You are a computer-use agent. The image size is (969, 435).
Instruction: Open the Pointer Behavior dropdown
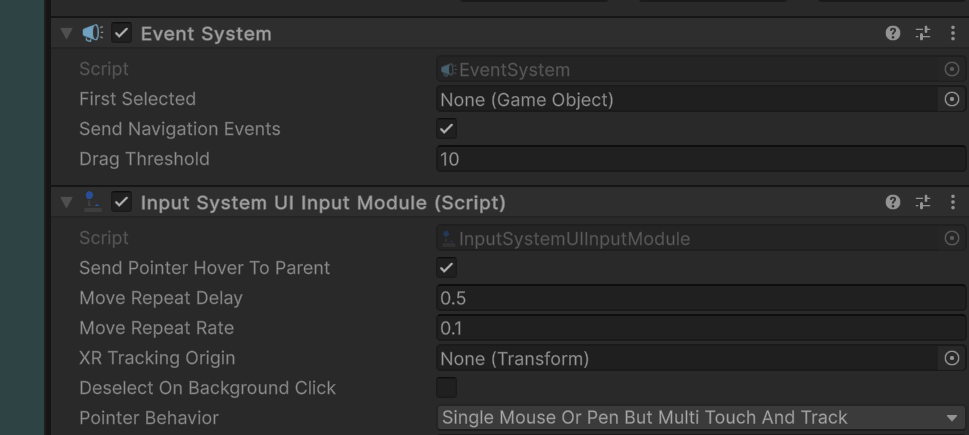click(x=700, y=418)
